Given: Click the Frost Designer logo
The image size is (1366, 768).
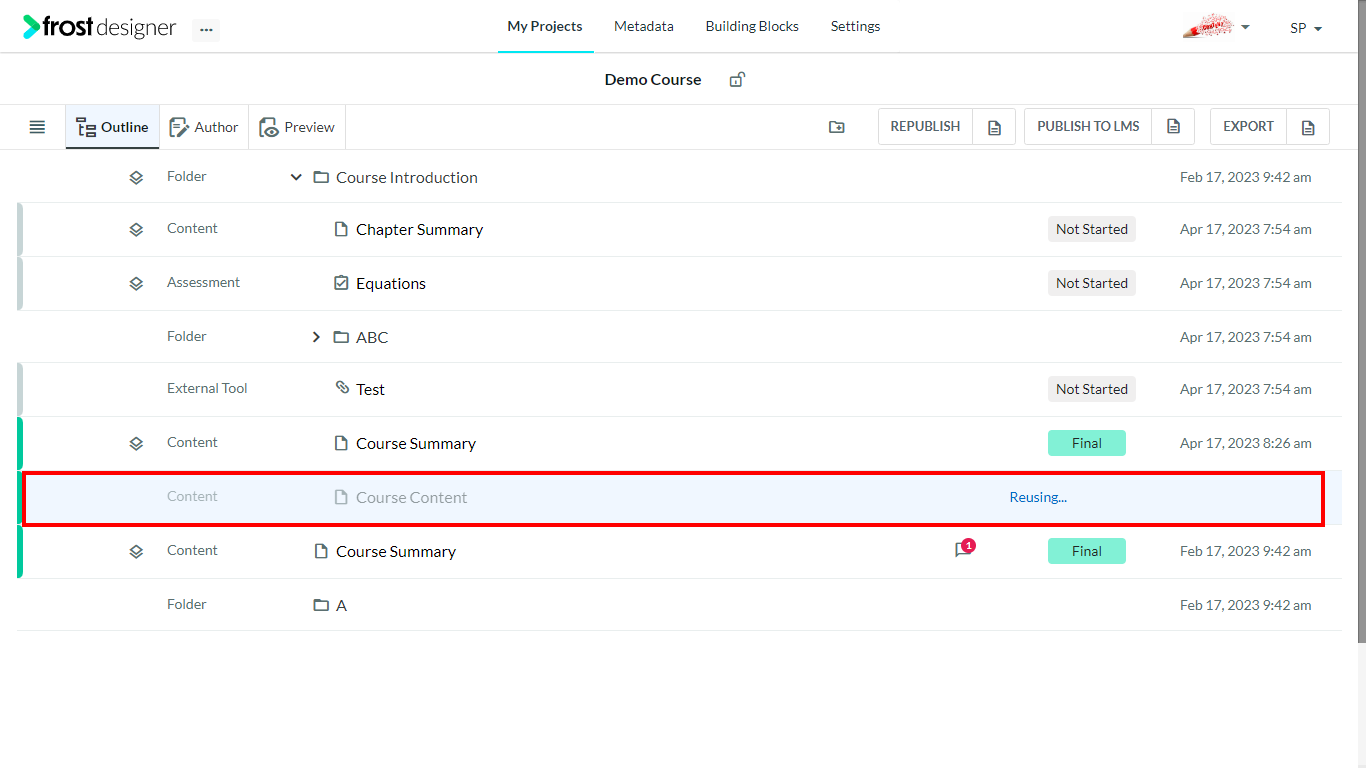Looking at the screenshot, I should pos(100,27).
